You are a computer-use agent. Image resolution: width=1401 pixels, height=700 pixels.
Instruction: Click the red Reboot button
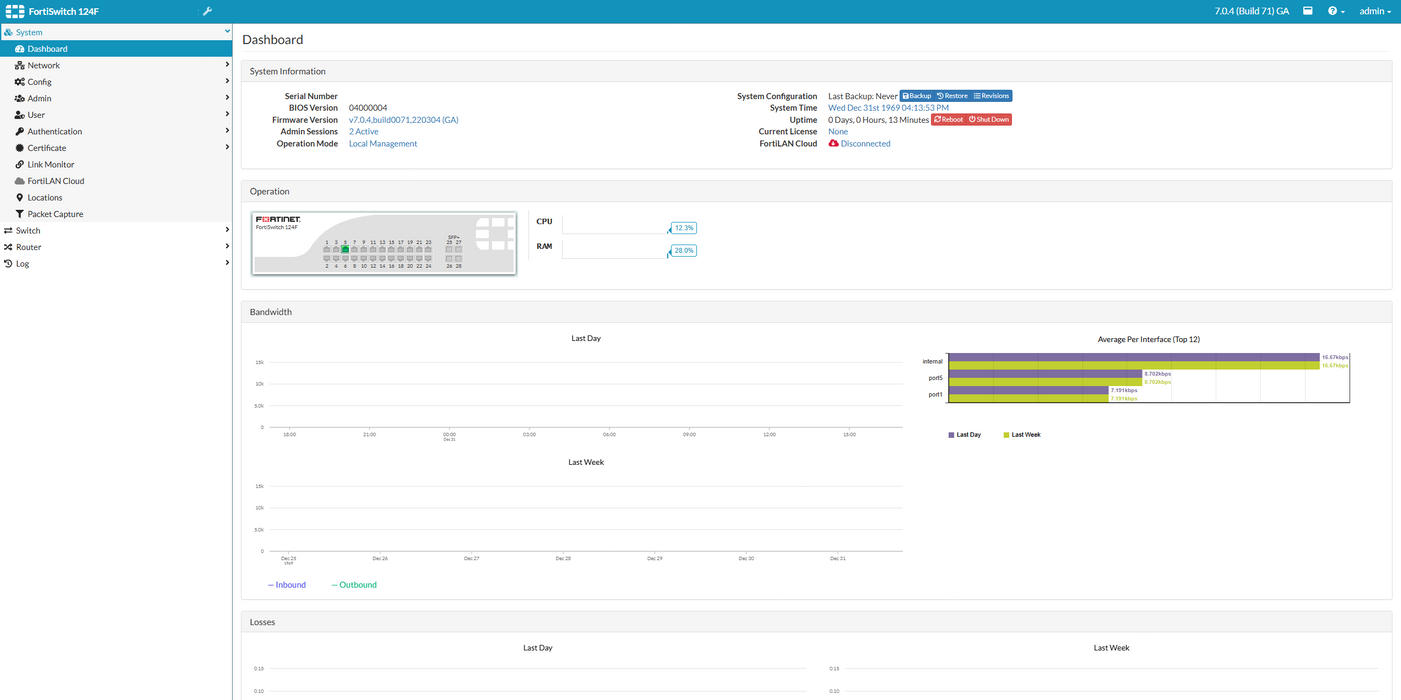pyautogui.click(x=948, y=119)
